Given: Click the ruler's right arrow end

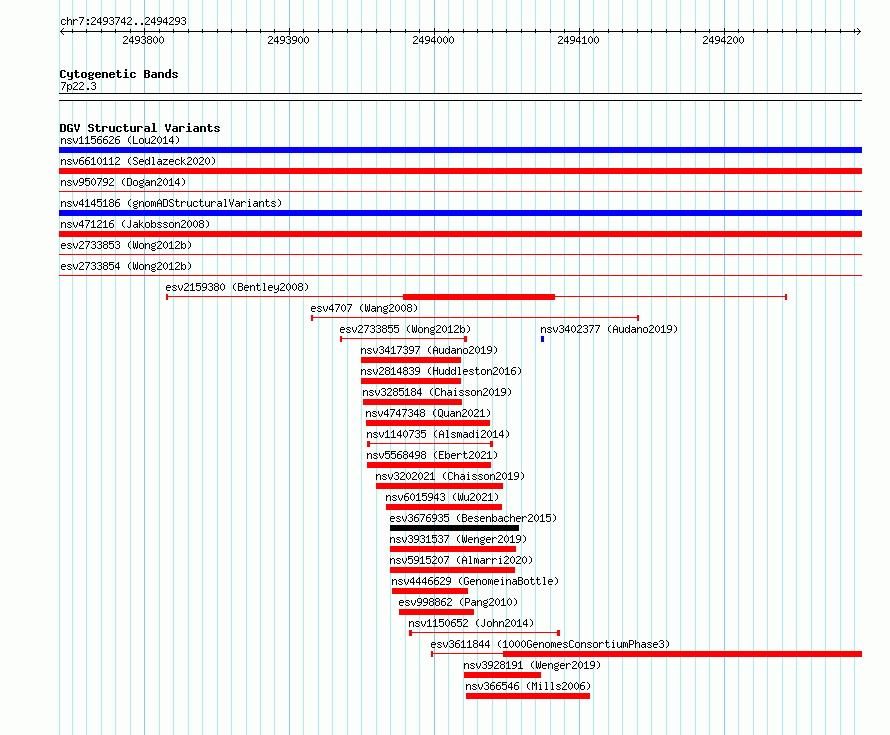Looking at the screenshot, I should tap(858, 32).
